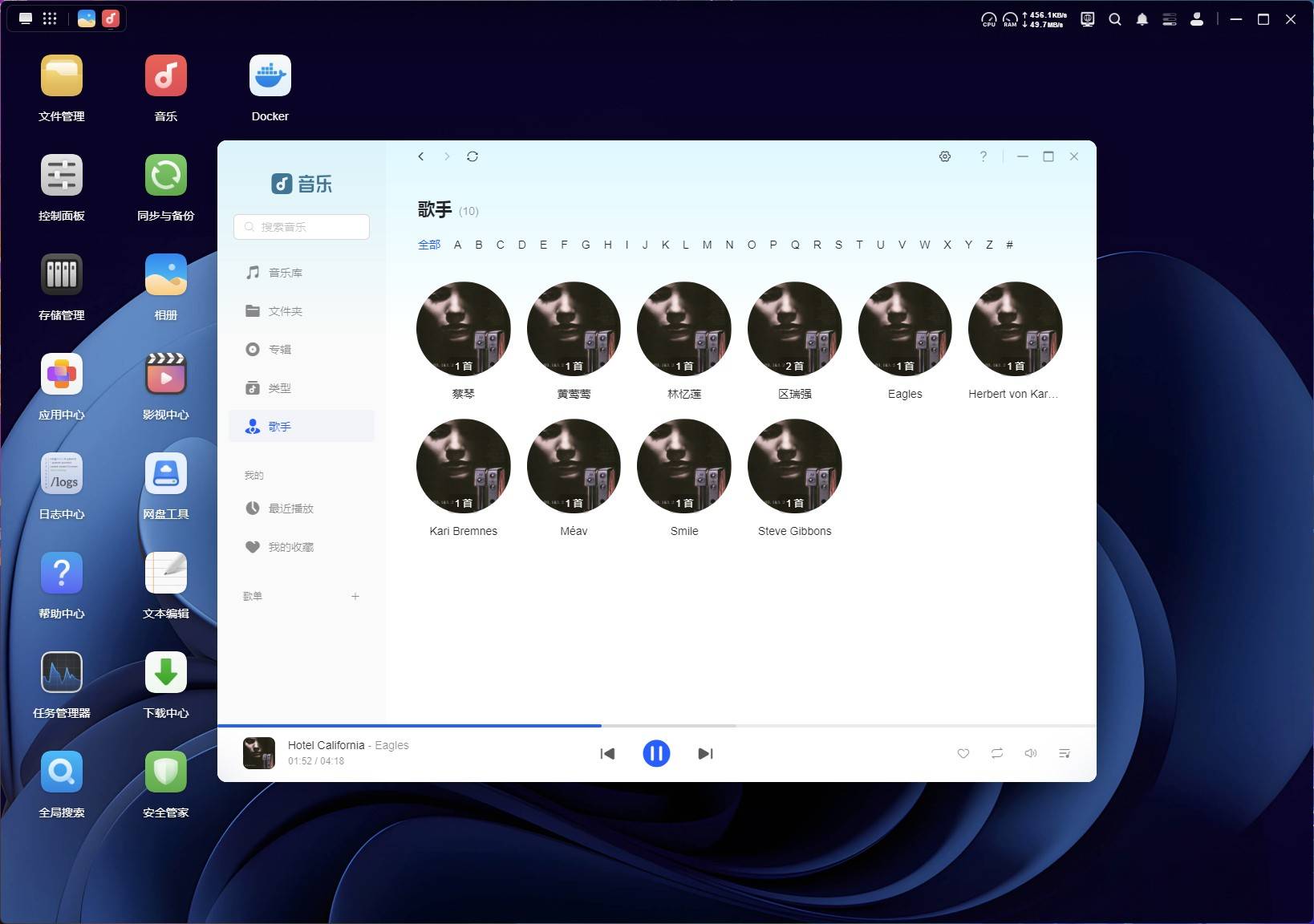Mute the volume in the player
The image size is (1314, 924).
(1030, 753)
